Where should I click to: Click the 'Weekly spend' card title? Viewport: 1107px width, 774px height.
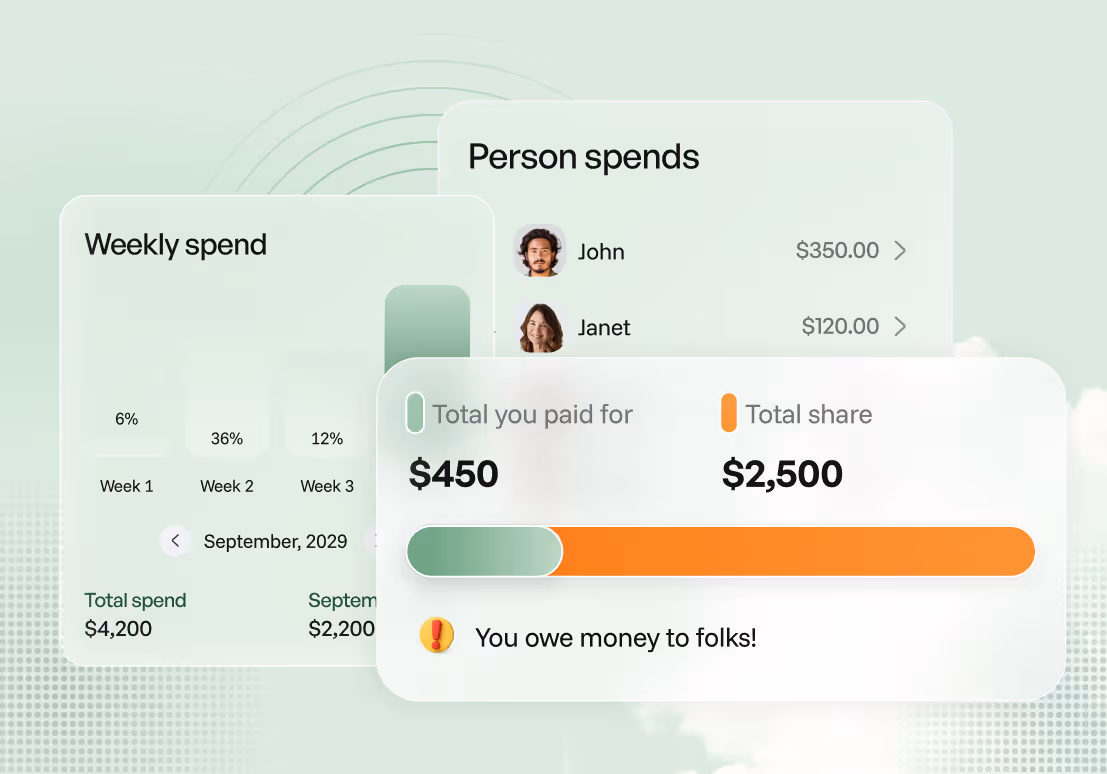176,245
